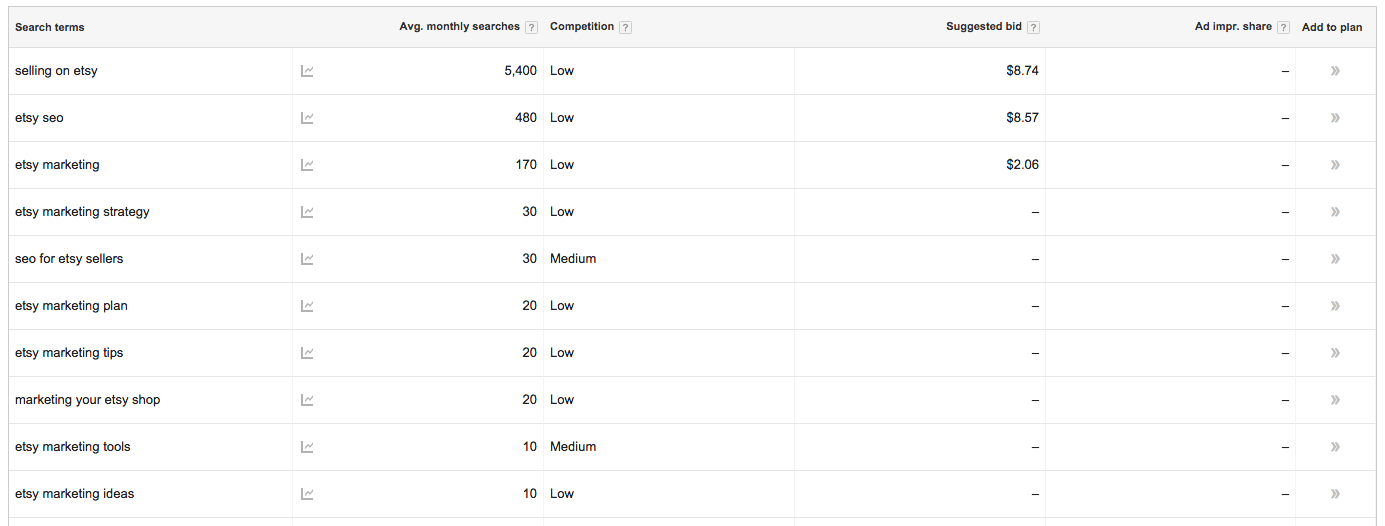Screen dimensions: 1385x526
Task: Sort by Search terms column header
Action: pos(49,27)
